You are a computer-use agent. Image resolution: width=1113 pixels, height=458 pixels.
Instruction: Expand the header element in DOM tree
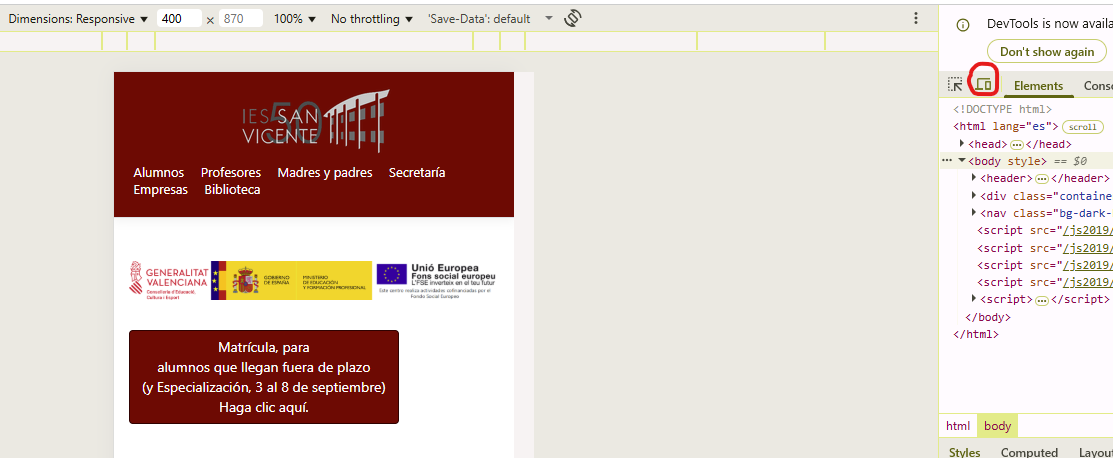pos(974,178)
